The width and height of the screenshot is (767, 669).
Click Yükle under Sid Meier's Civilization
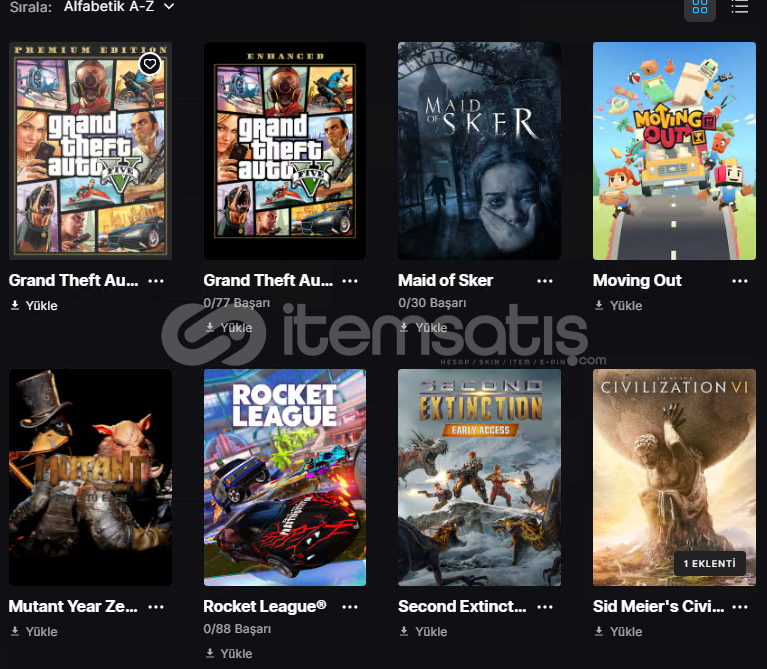(618, 631)
